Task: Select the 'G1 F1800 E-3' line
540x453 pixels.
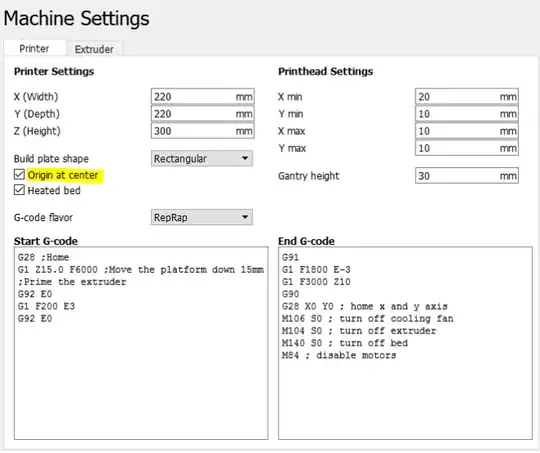Action: click(x=316, y=269)
